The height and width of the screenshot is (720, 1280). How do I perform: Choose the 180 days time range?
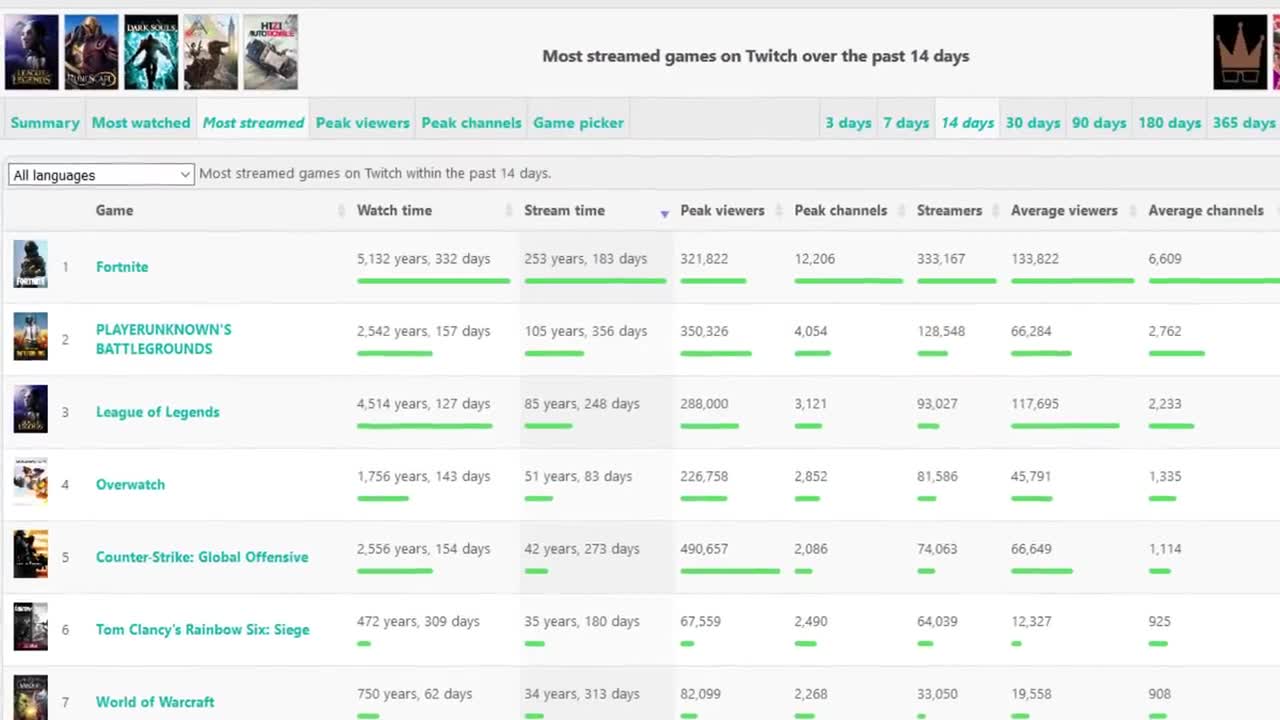(x=1169, y=122)
